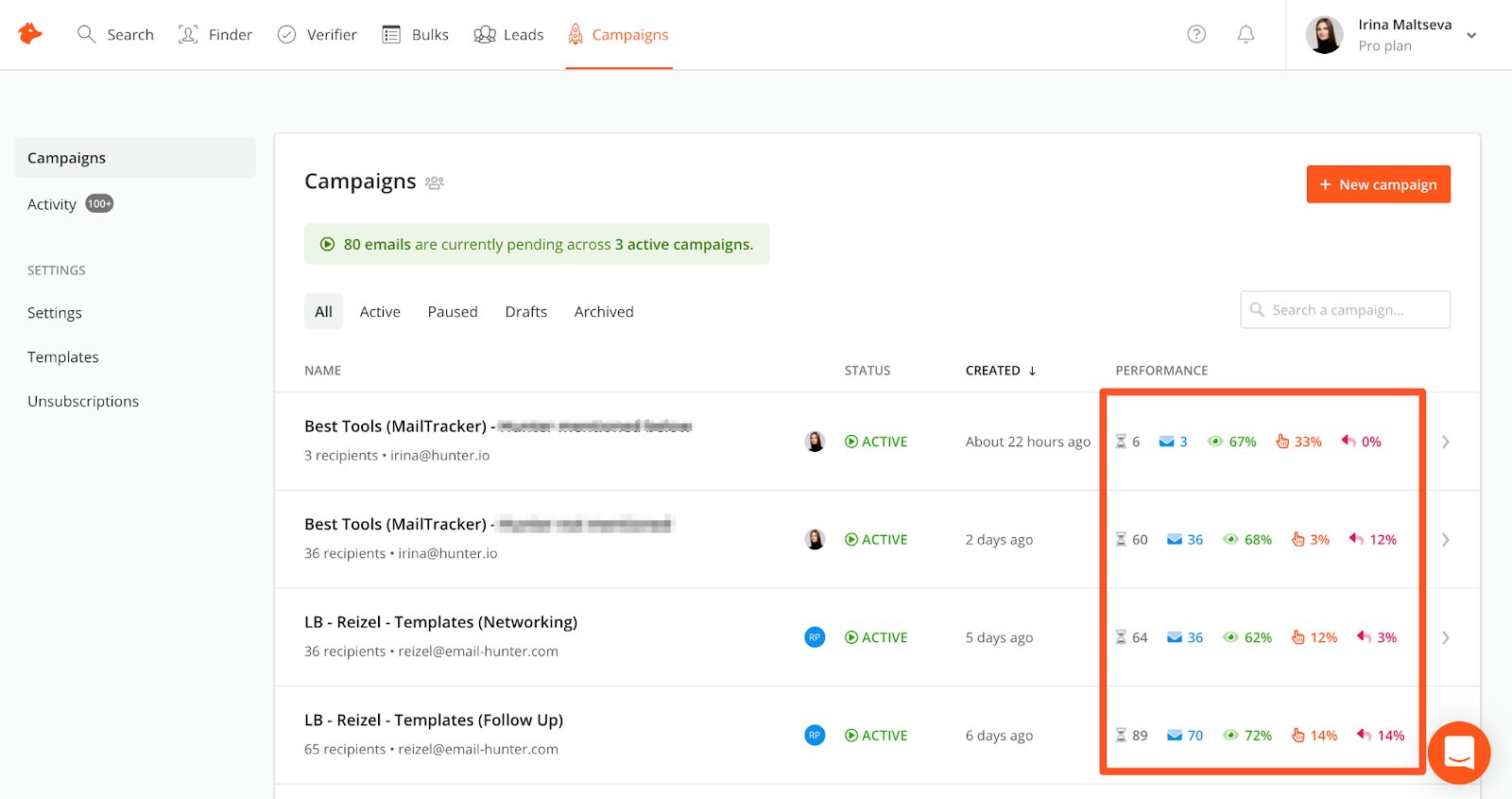This screenshot has height=799, width=1512.
Task: Open the help question mark icon
Action: 1196,34
